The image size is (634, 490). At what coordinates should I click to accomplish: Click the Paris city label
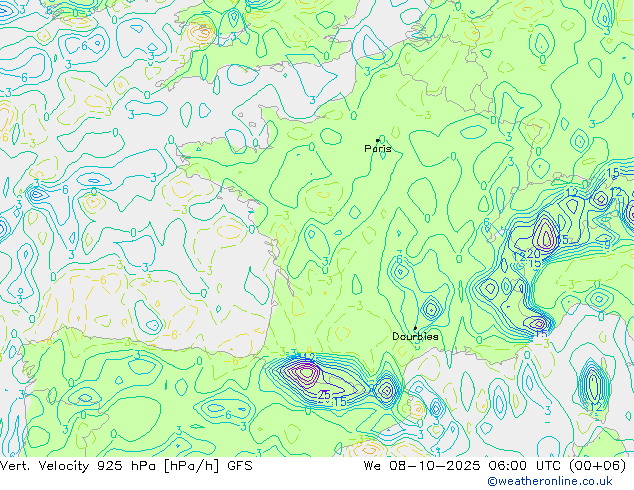[x=378, y=149]
